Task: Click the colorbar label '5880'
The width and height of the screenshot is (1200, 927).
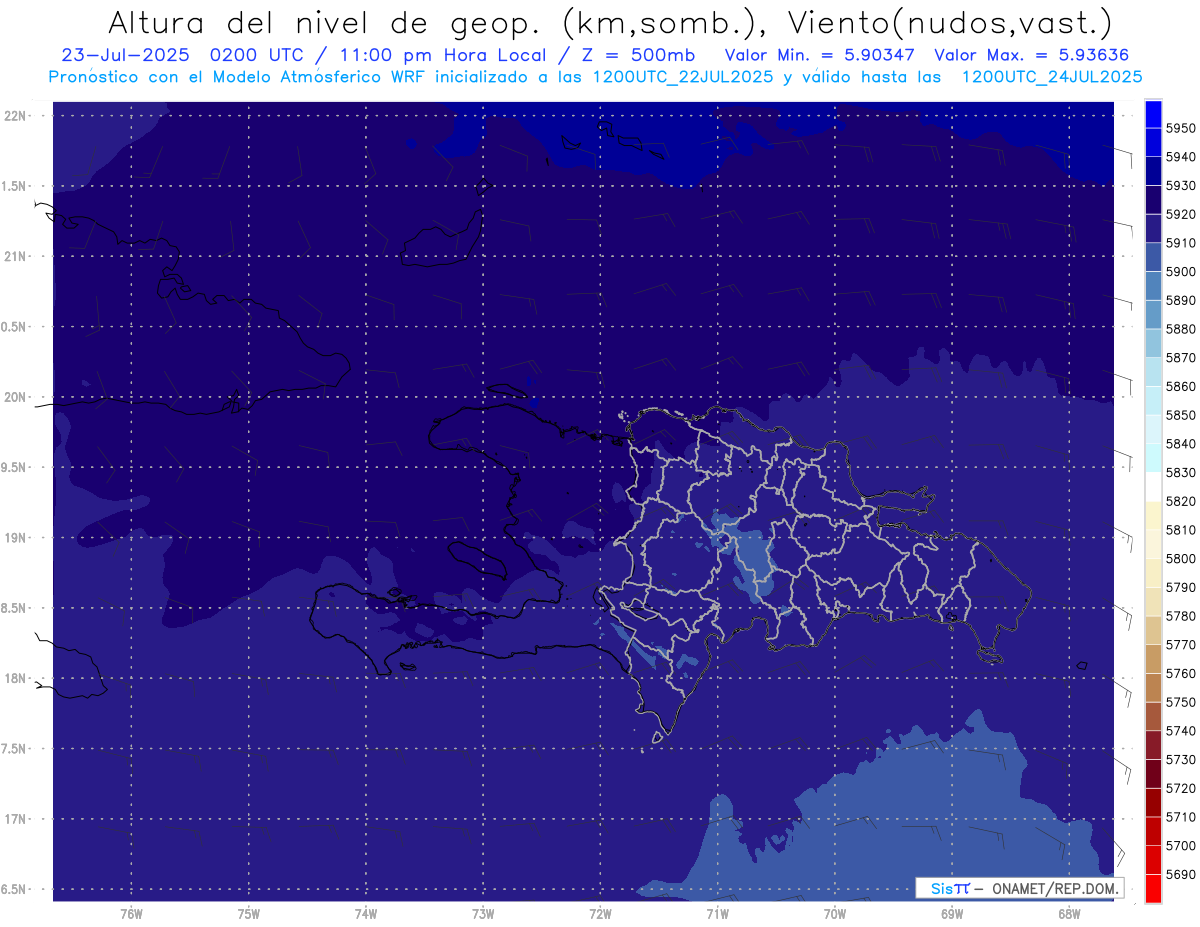Action: point(1181,329)
